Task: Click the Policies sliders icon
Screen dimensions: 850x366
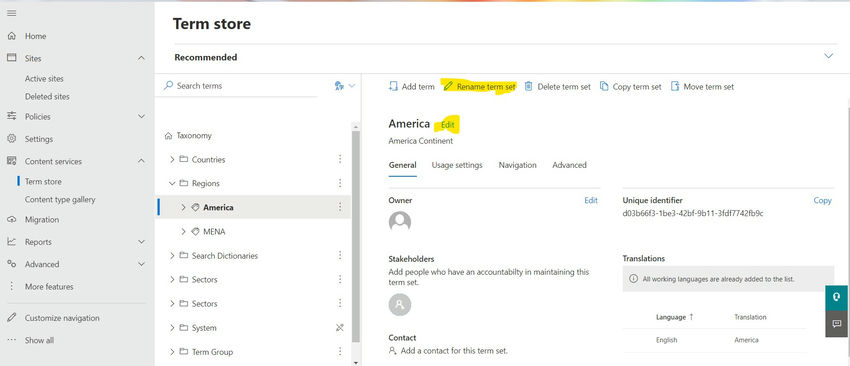Action: [x=11, y=116]
